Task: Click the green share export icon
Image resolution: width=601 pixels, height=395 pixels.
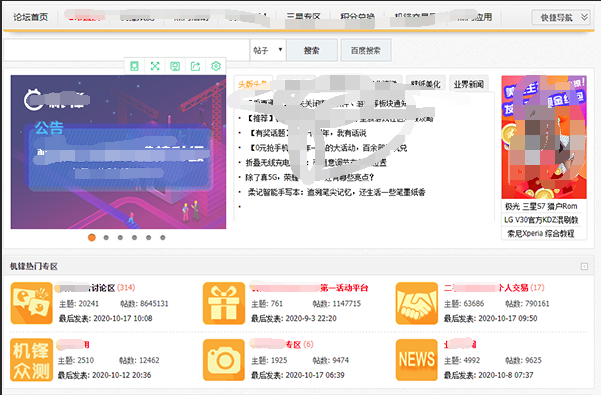Action: (x=195, y=66)
